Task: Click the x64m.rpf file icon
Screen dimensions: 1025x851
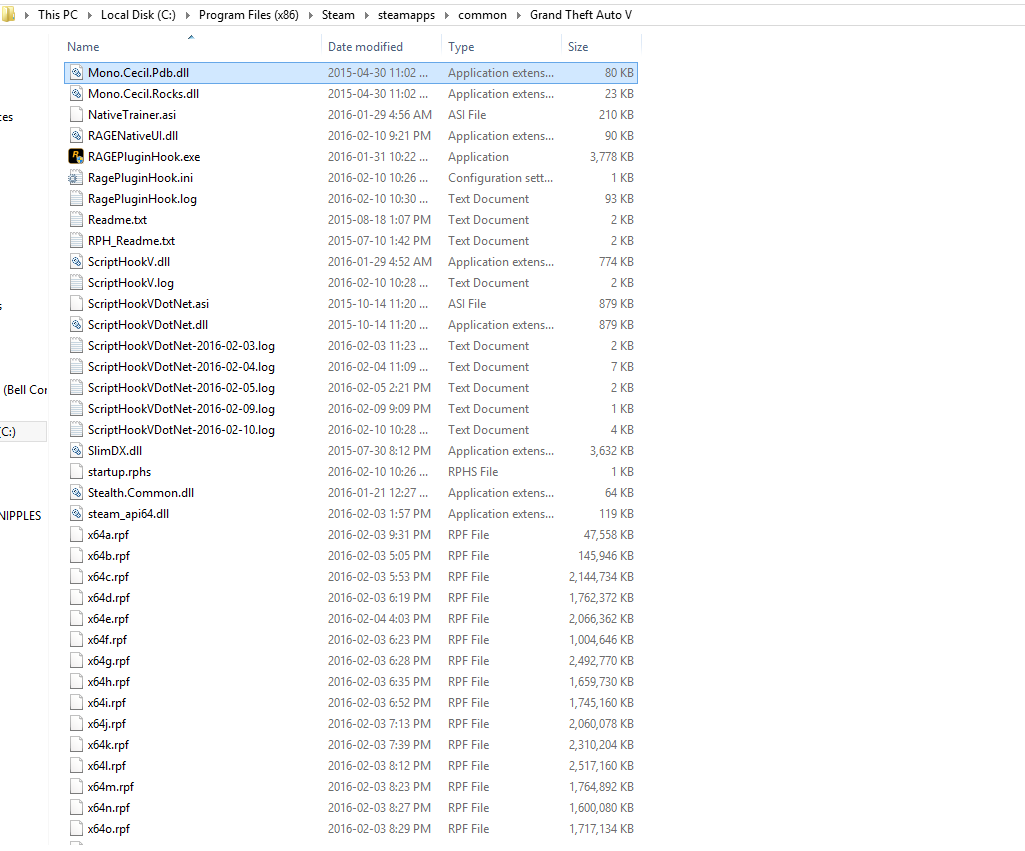Action: (x=76, y=786)
